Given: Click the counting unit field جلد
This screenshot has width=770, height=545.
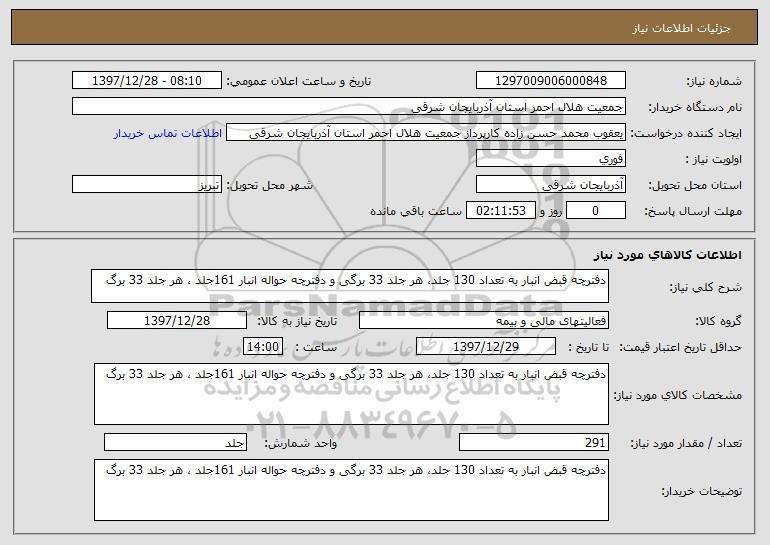Looking at the screenshot, I should click(175, 442).
